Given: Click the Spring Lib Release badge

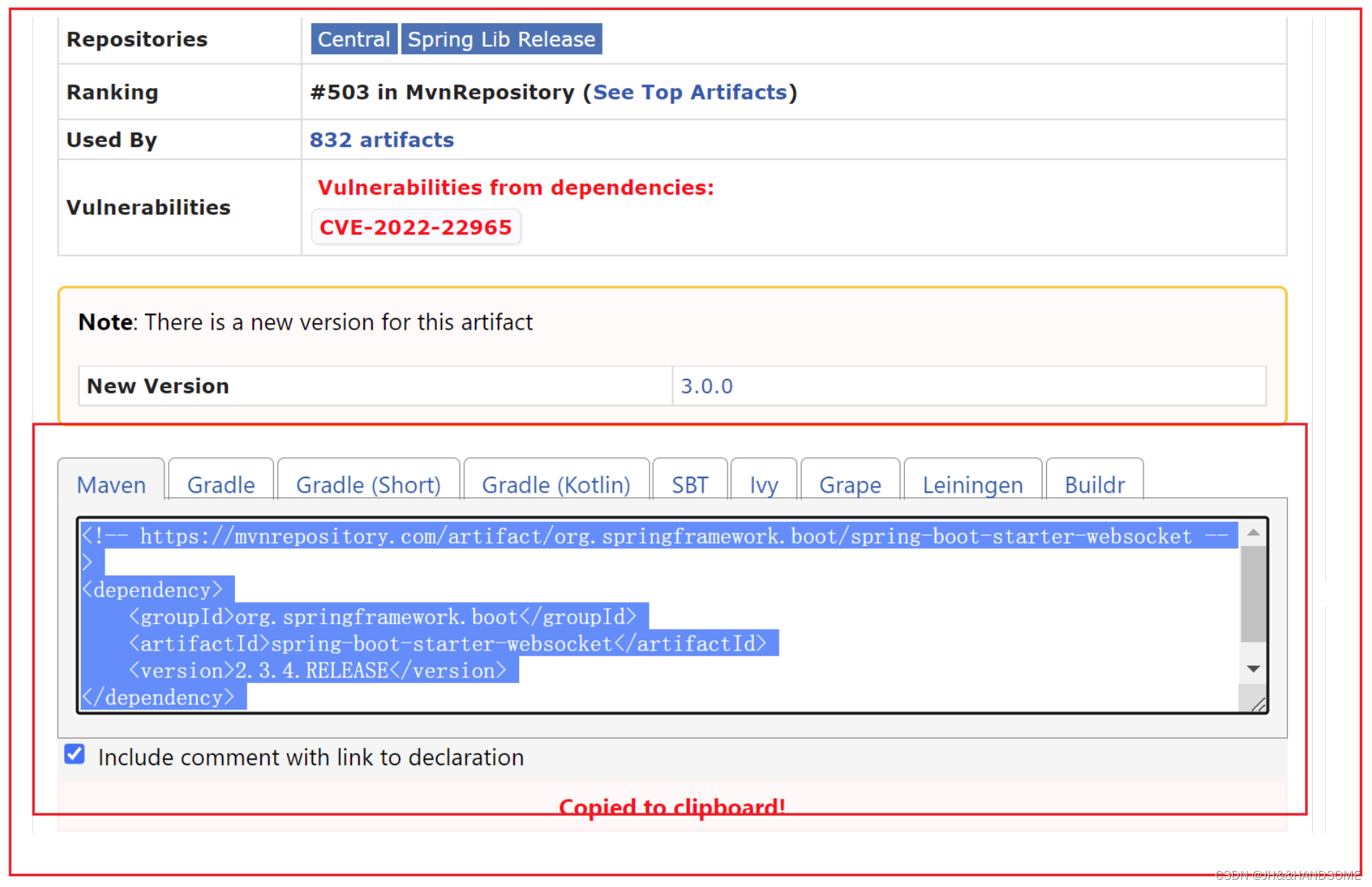Looking at the screenshot, I should click(501, 39).
